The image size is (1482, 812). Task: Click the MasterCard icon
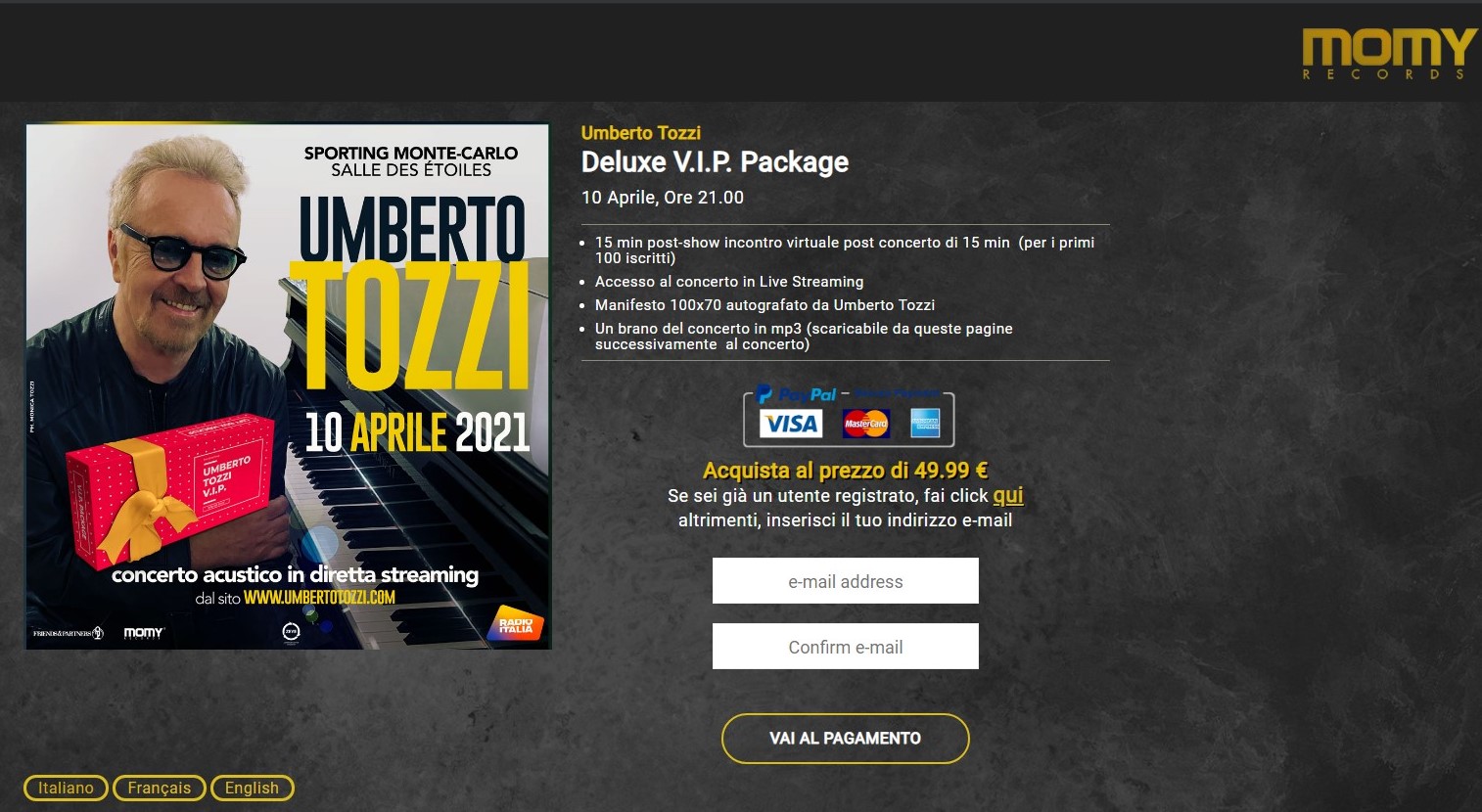point(866,424)
